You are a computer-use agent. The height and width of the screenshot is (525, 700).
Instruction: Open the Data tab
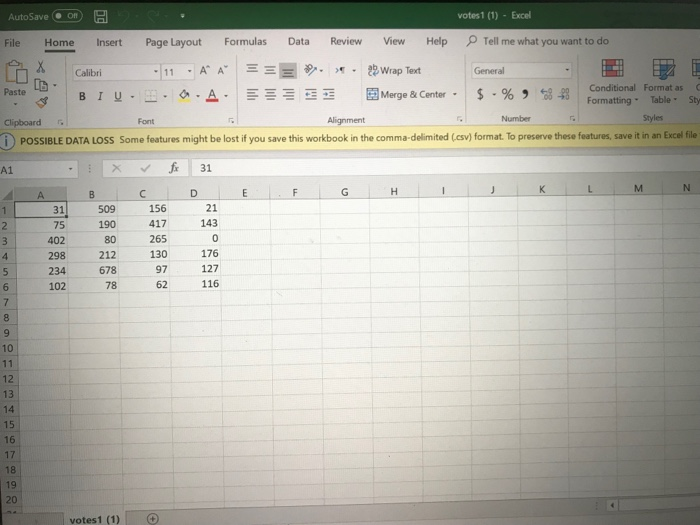coord(299,42)
